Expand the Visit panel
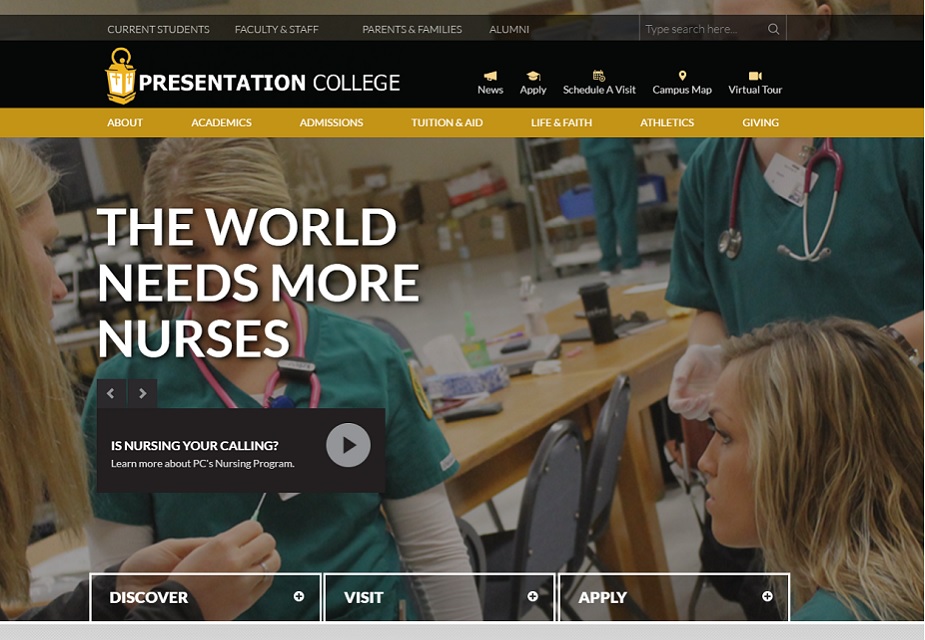 532,596
